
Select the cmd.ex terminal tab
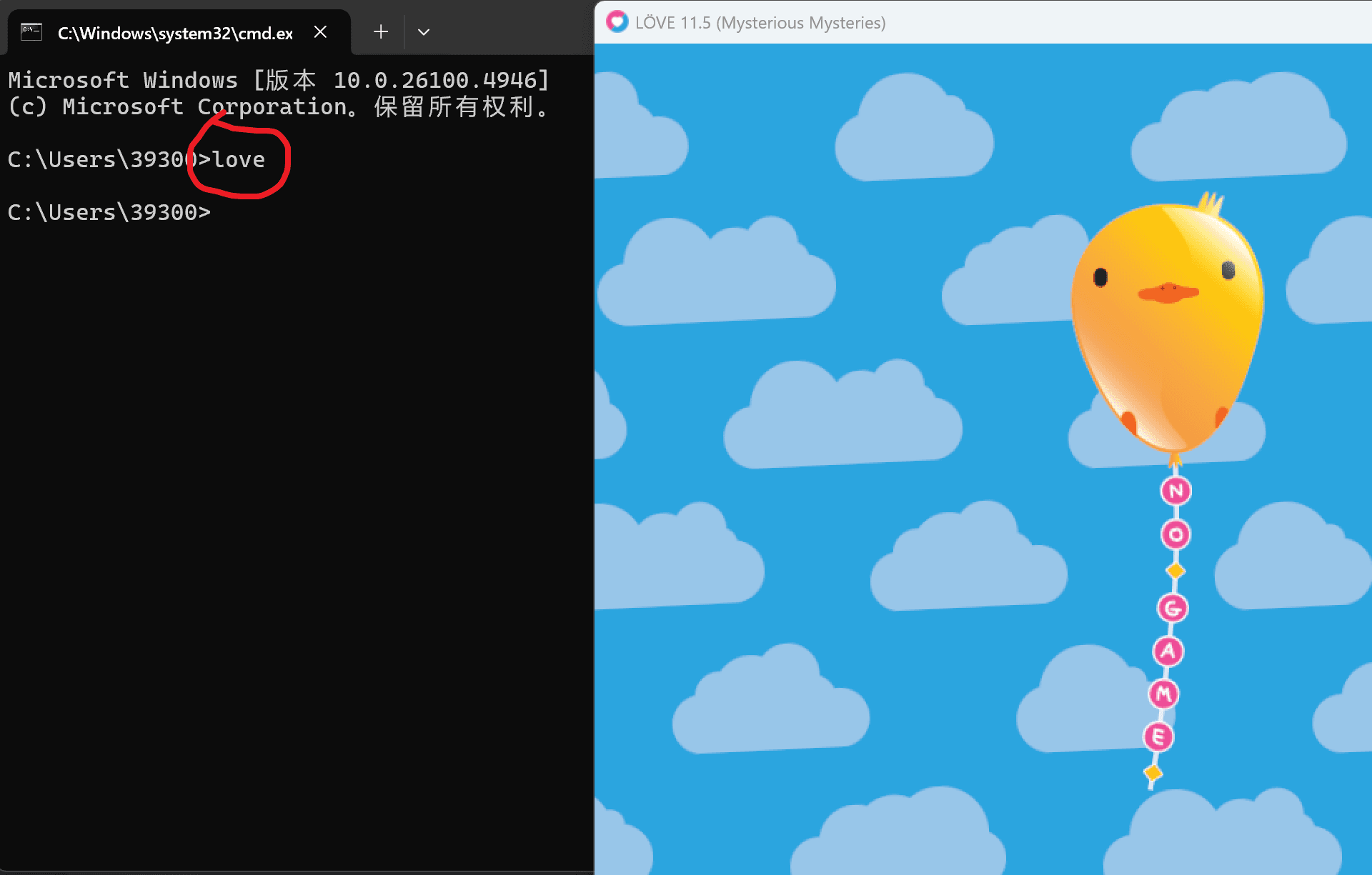[x=175, y=31]
